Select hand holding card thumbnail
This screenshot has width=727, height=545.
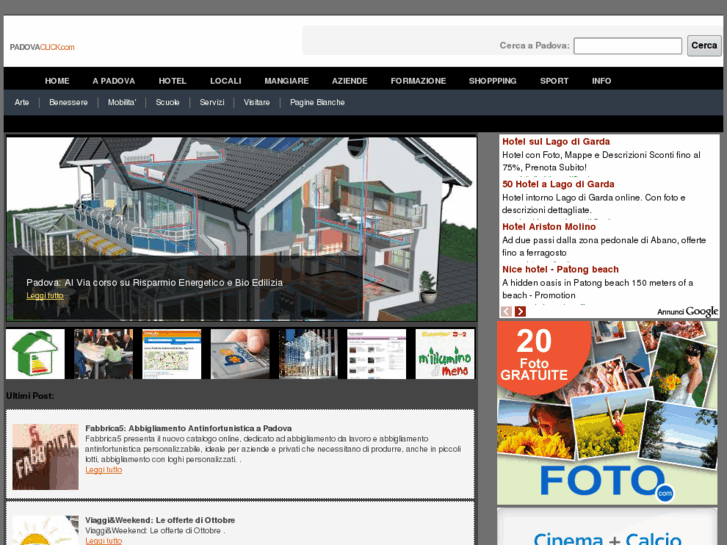[x=240, y=354]
